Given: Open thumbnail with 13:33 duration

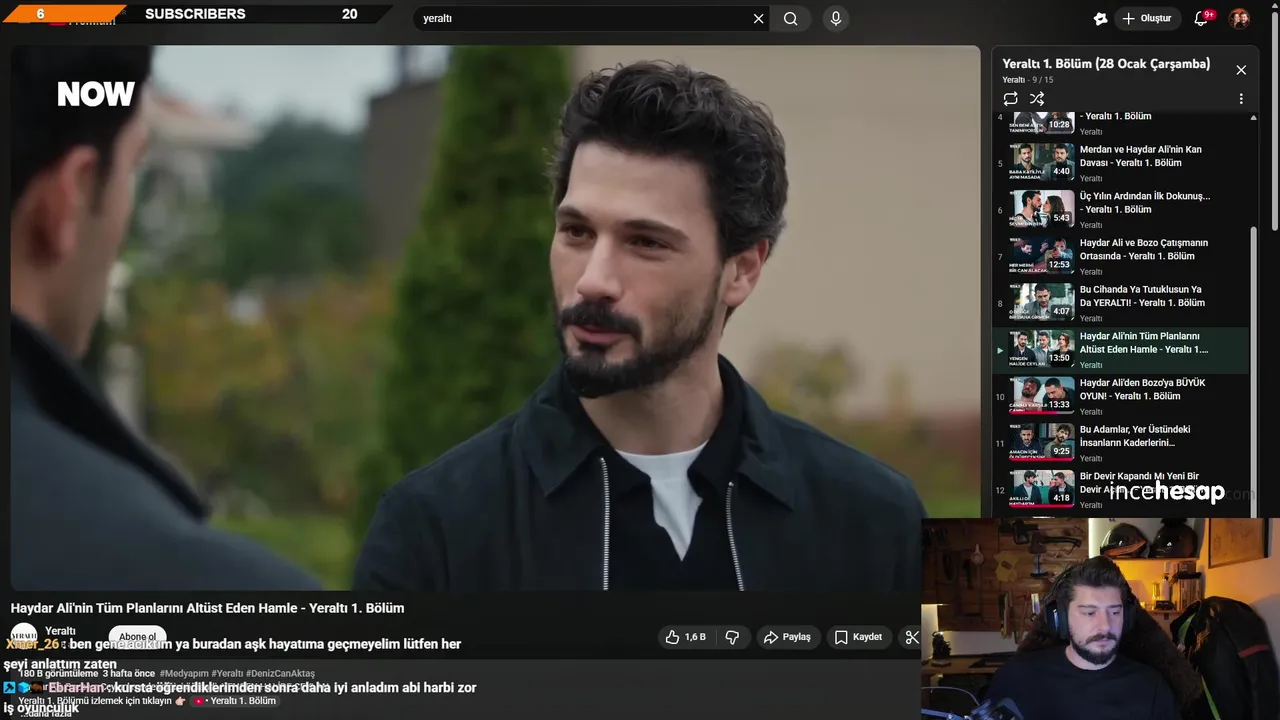Looking at the screenshot, I should [1042, 394].
